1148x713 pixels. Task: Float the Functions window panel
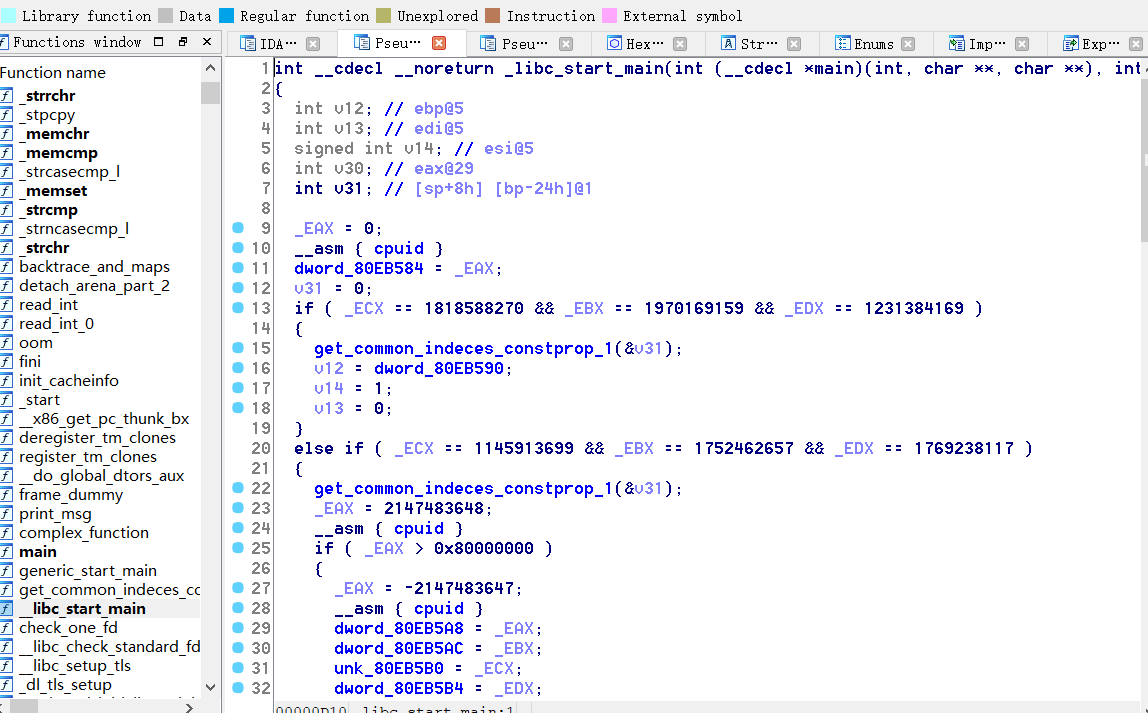click(x=183, y=42)
